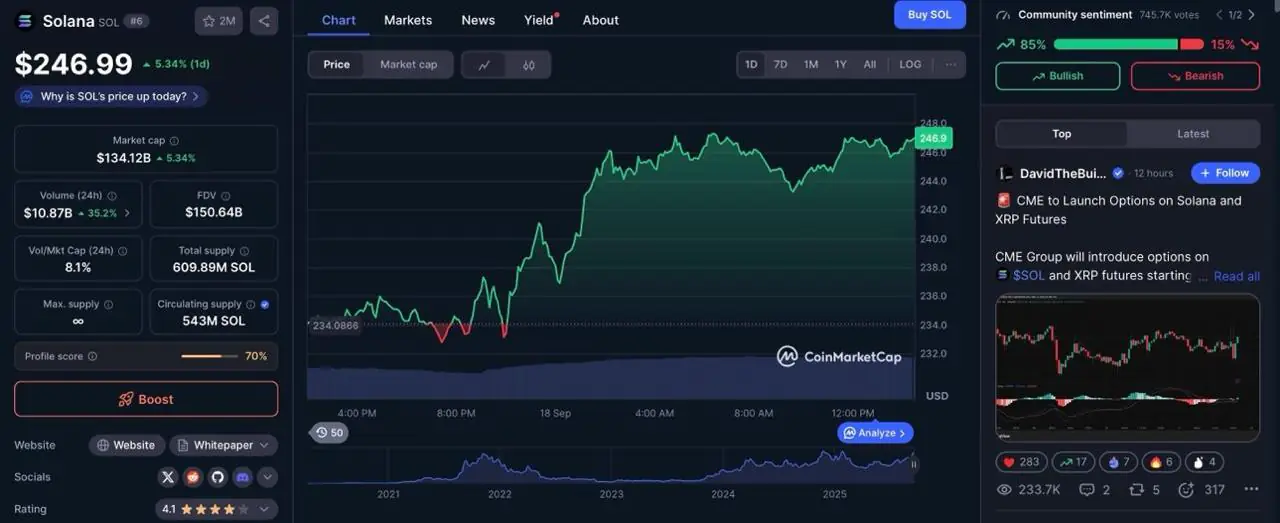
Task: Toggle LOG scale on chart
Action: pos(910,64)
